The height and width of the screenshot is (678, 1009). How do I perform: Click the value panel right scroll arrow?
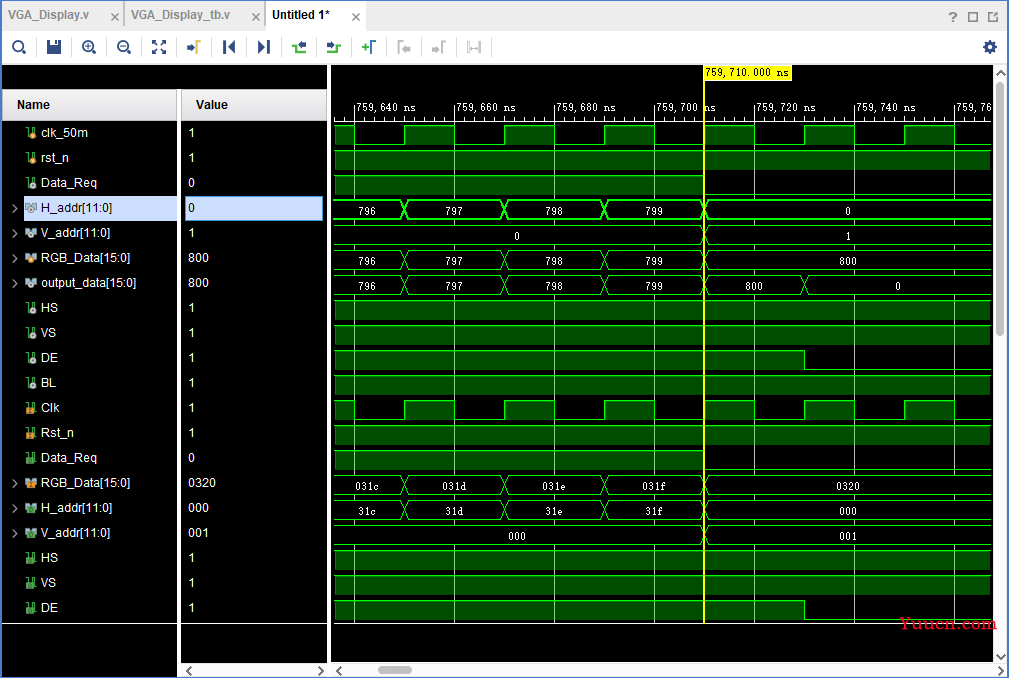coord(320,670)
